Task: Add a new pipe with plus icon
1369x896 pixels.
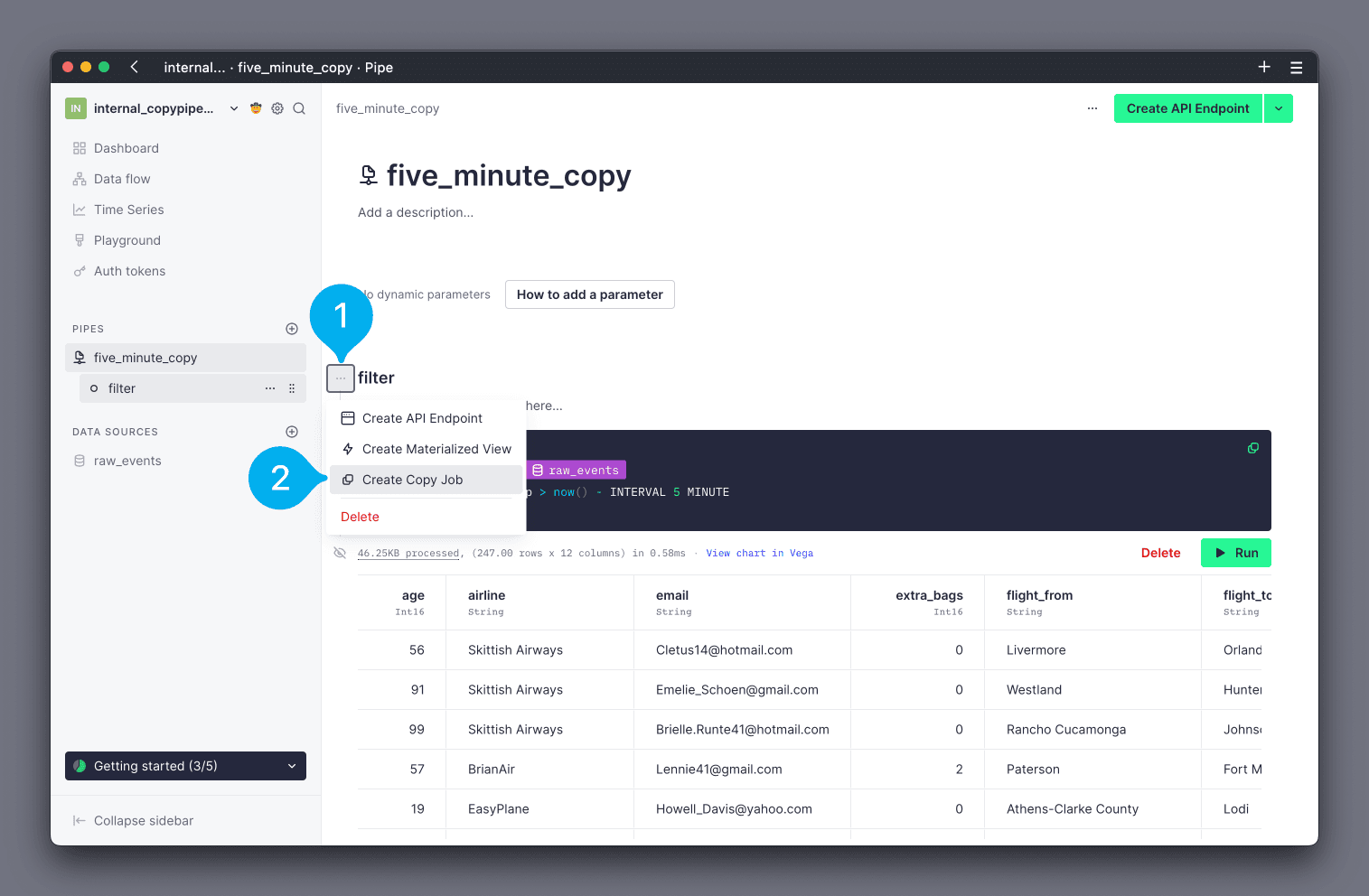Action: tap(292, 329)
